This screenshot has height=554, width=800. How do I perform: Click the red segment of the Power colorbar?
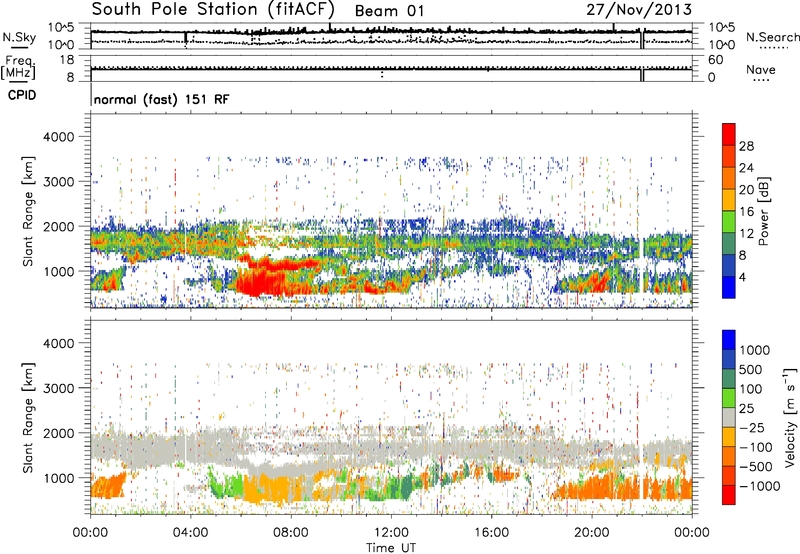tap(729, 134)
